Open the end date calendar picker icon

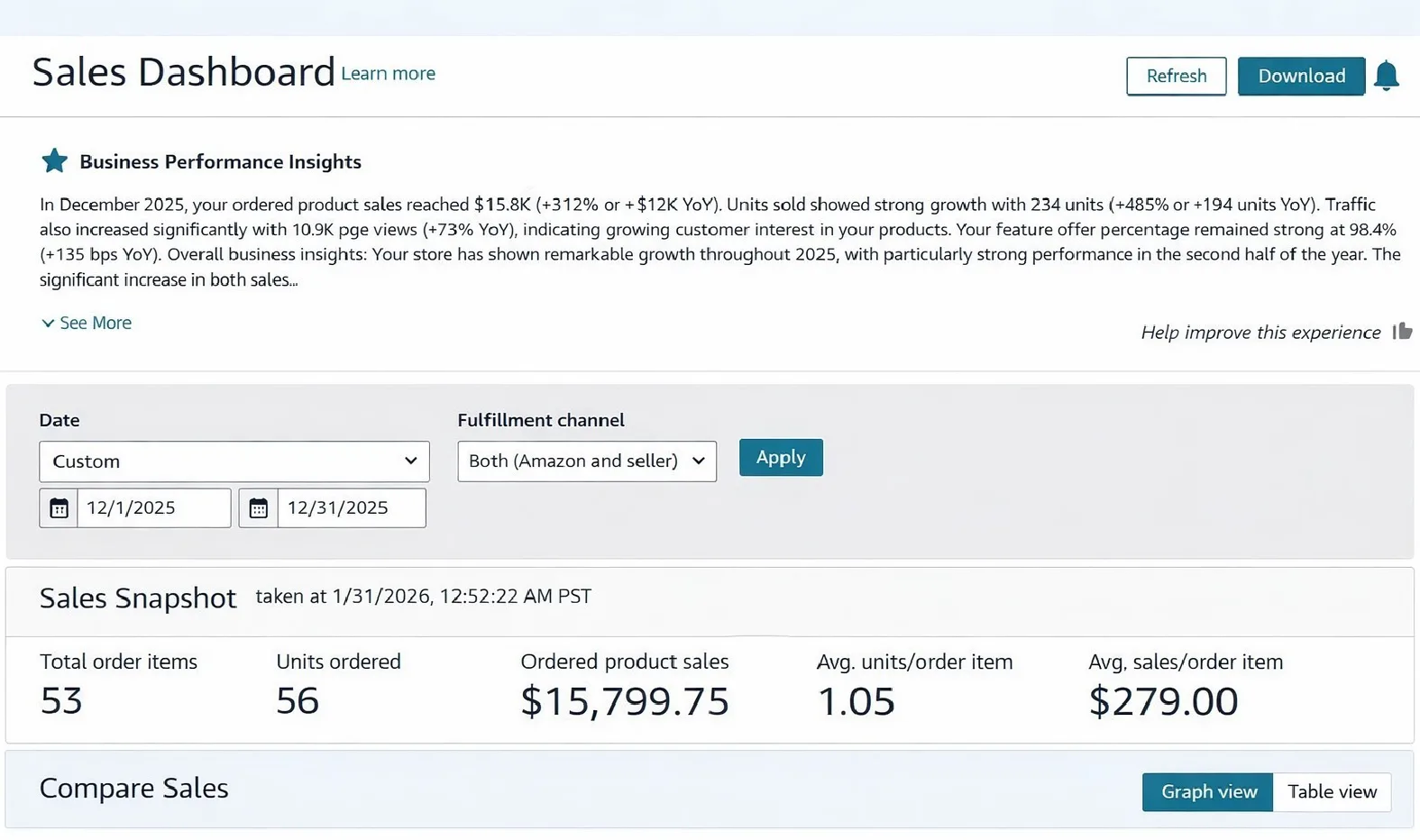(259, 508)
